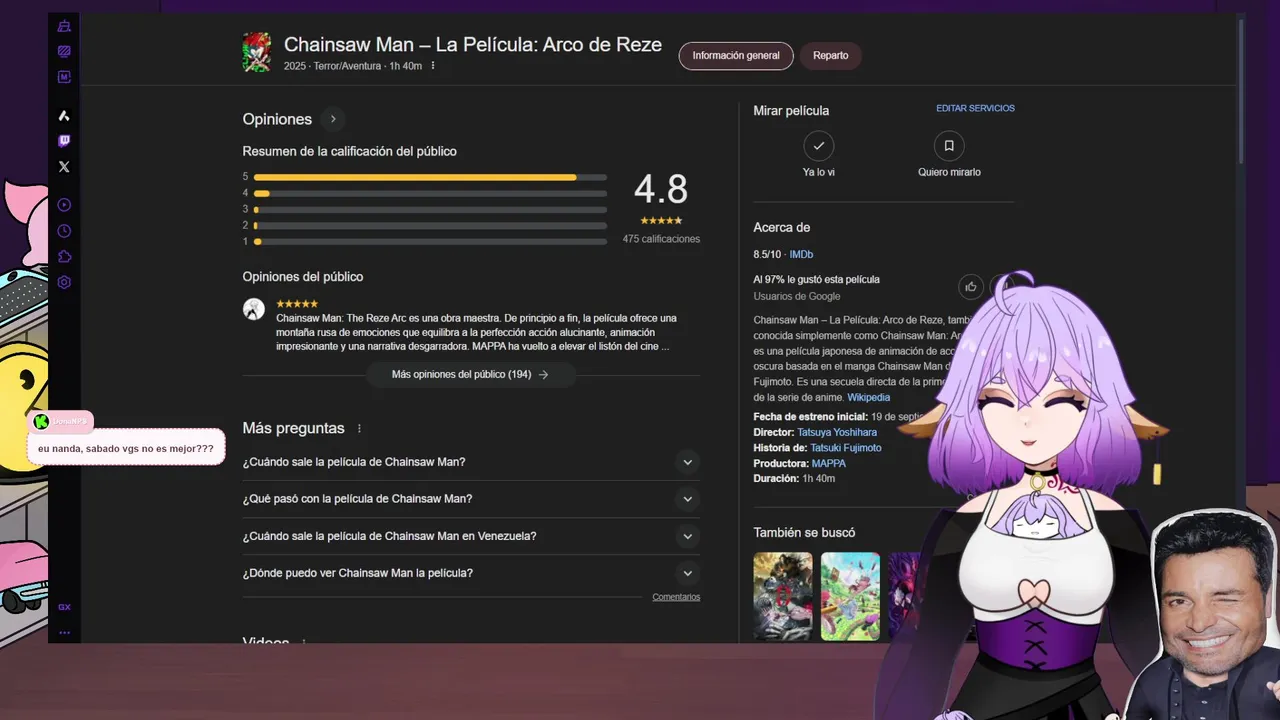Image resolution: width=1280 pixels, height=720 pixels.
Task: Expand the Venezuela release question
Action: (471, 536)
